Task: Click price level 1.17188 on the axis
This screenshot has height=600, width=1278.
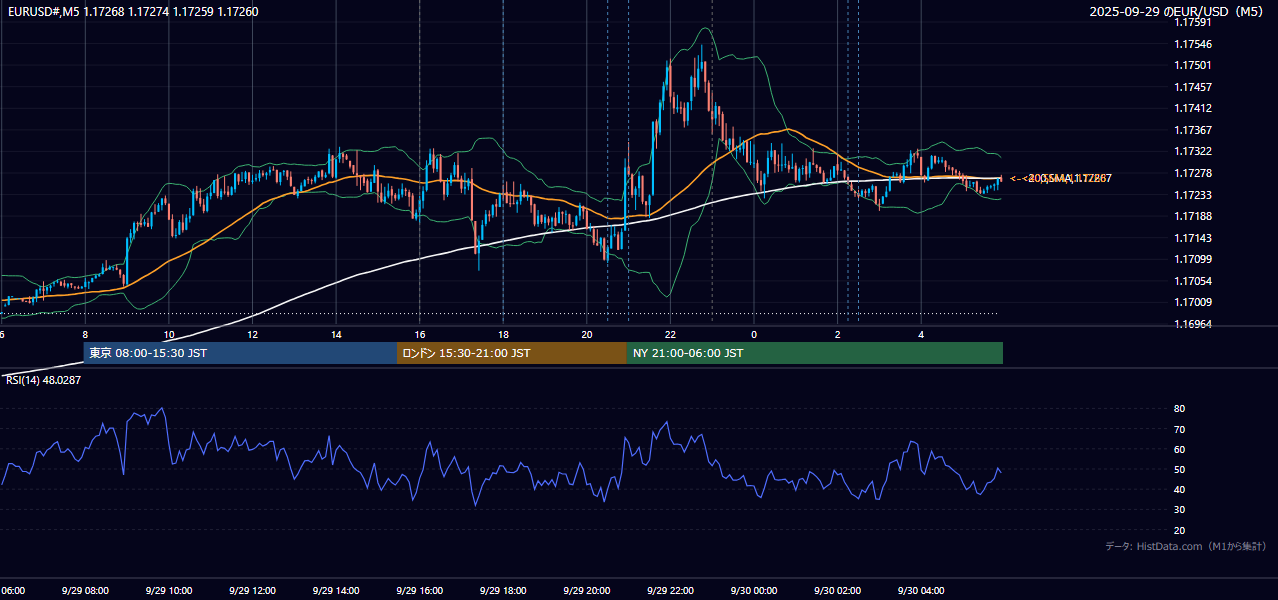Action: (1193, 216)
